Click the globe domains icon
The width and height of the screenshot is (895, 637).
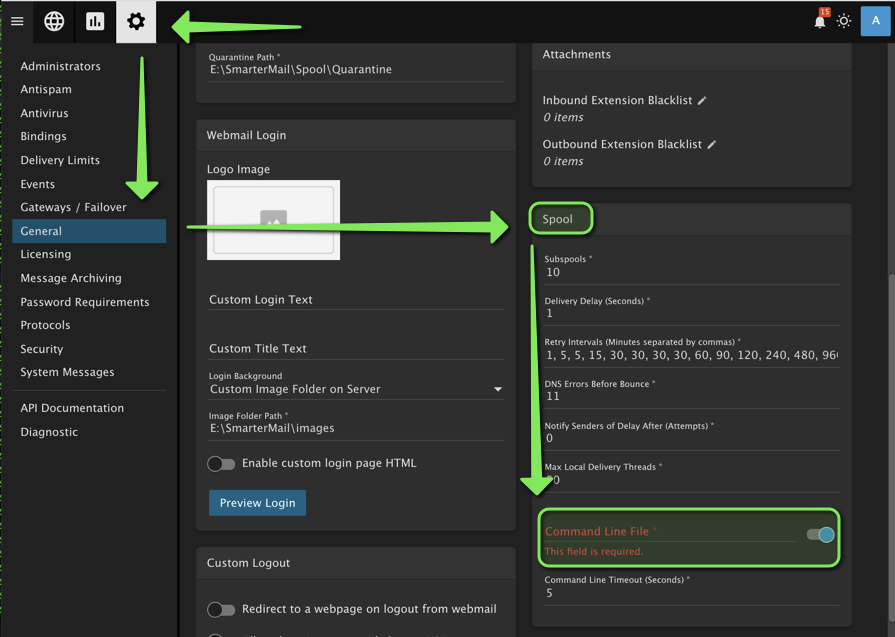pos(54,21)
